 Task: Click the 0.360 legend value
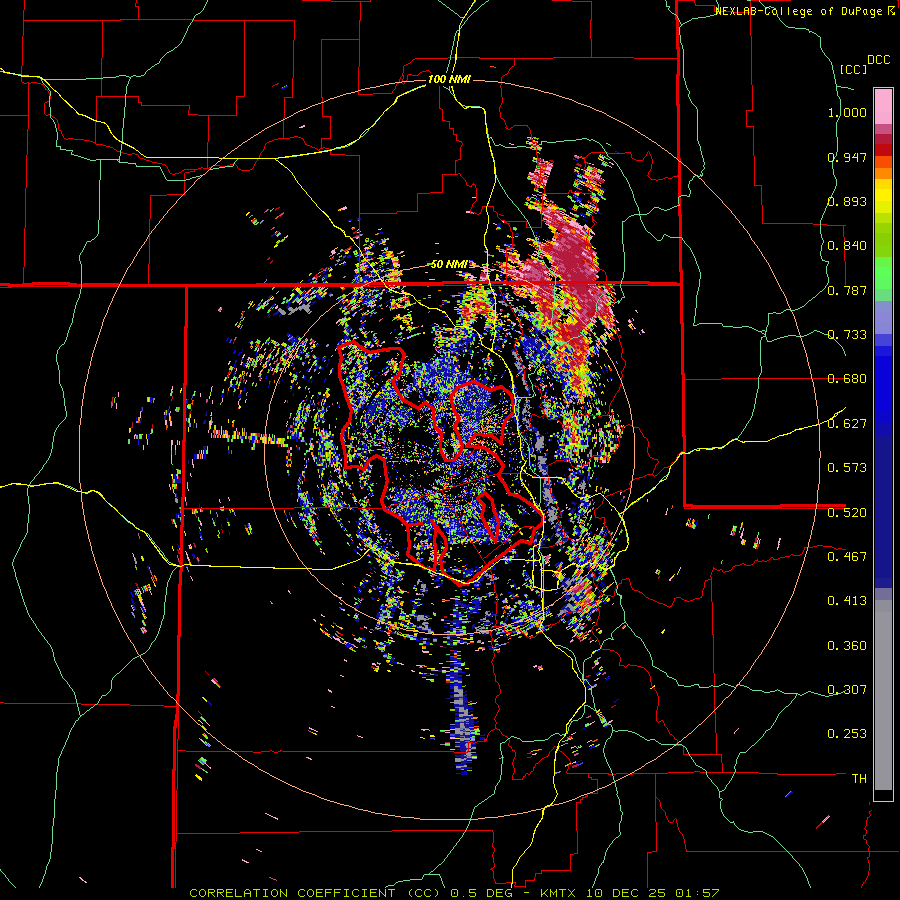[847, 646]
